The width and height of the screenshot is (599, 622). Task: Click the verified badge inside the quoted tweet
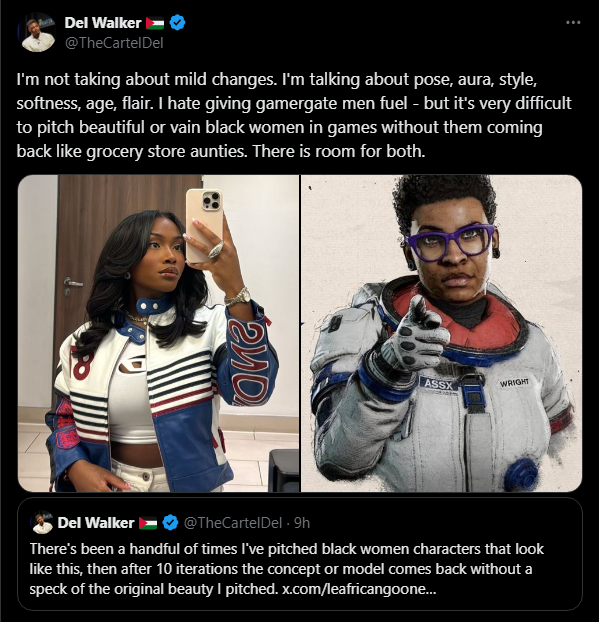point(171,522)
